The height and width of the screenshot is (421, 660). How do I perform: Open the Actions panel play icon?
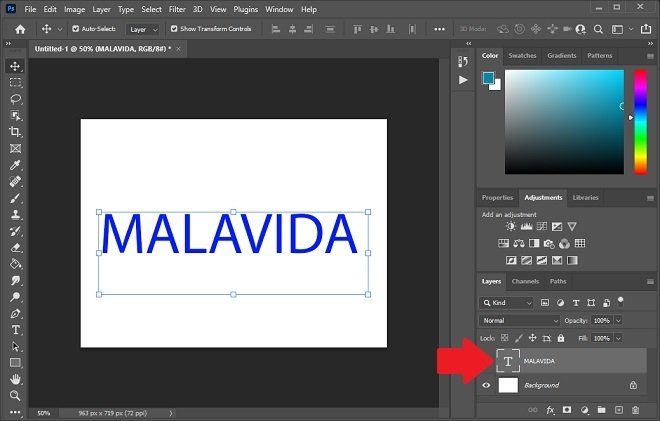[463, 80]
